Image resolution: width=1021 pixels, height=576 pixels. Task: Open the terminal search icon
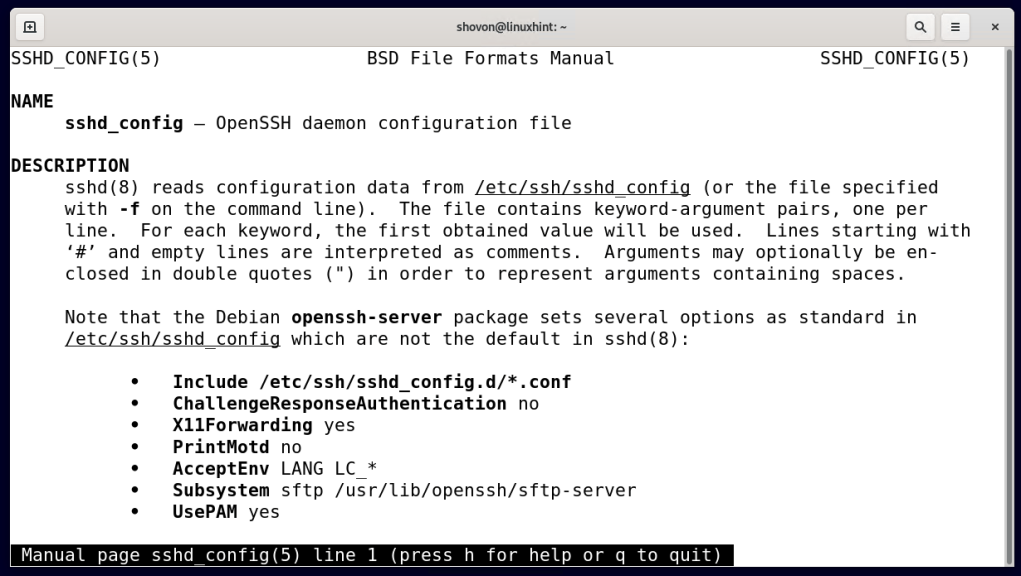920,26
